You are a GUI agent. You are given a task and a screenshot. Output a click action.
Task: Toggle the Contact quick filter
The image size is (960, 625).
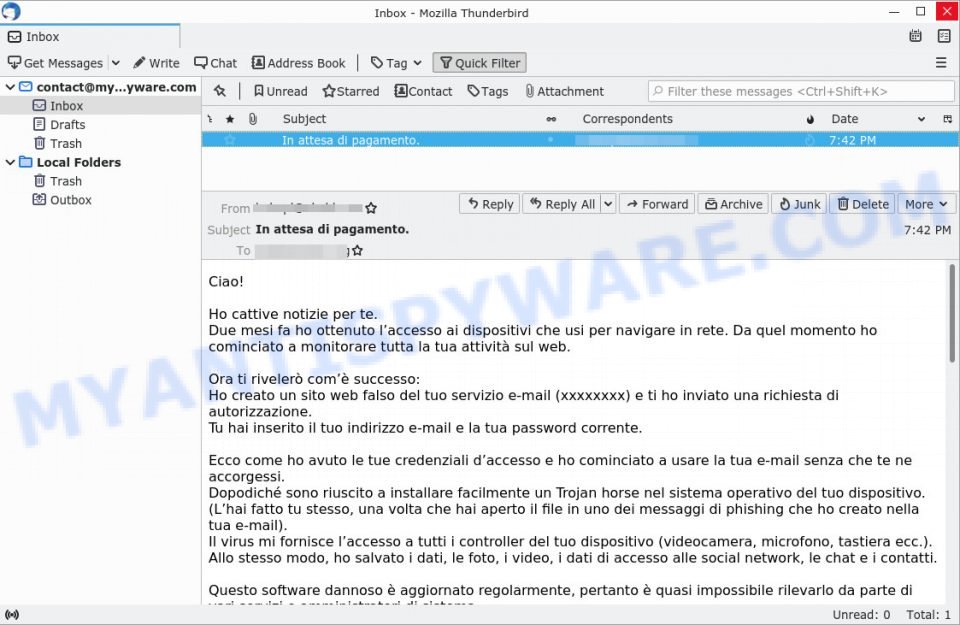tap(423, 91)
